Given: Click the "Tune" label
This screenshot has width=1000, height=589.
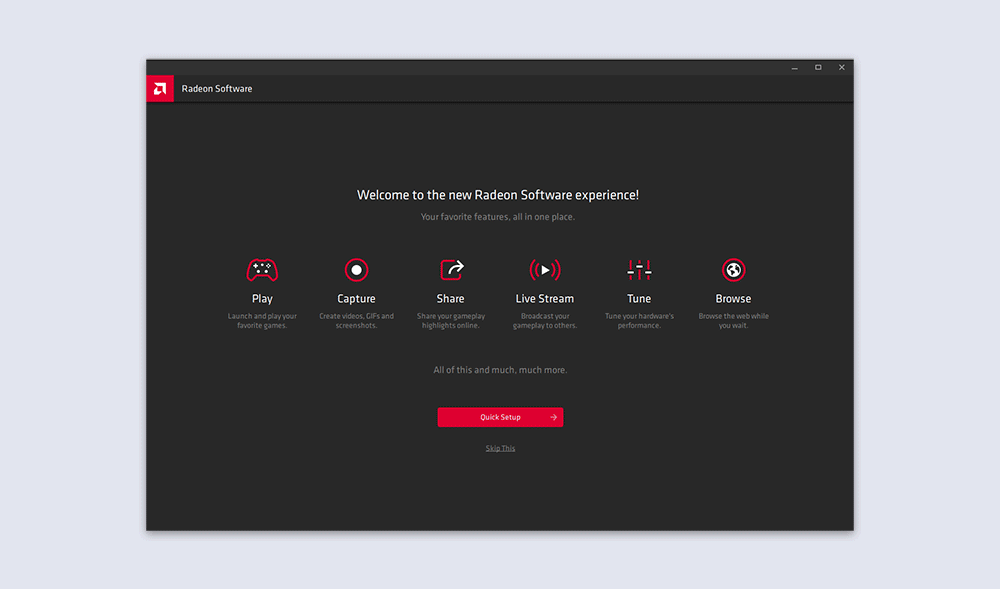Looking at the screenshot, I should click(639, 298).
